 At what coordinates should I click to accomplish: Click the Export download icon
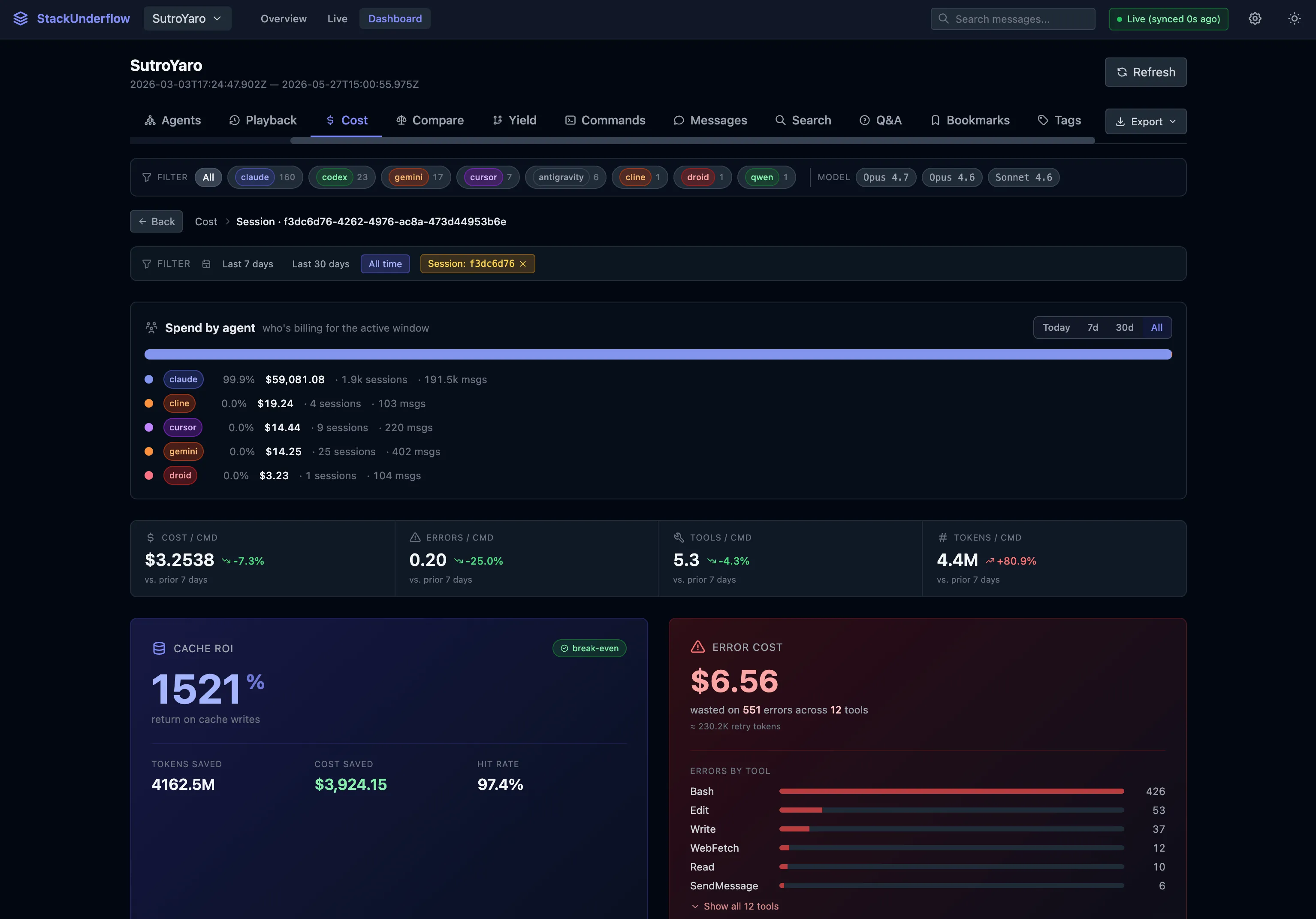pyautogui.click(x=1120, y=122)
